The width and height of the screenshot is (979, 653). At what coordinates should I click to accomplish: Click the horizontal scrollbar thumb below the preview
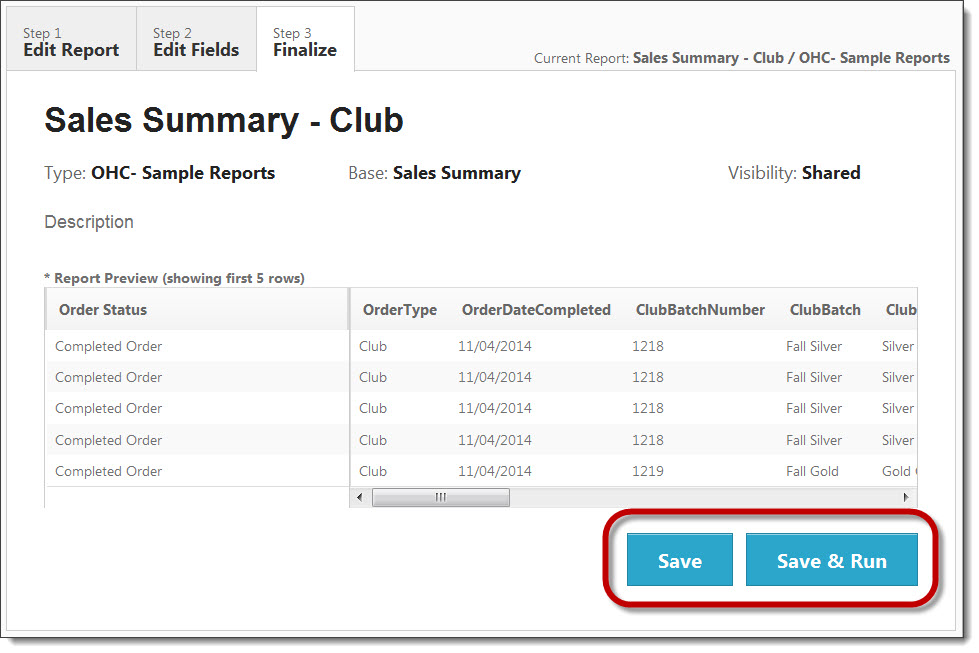pos(440,496)
